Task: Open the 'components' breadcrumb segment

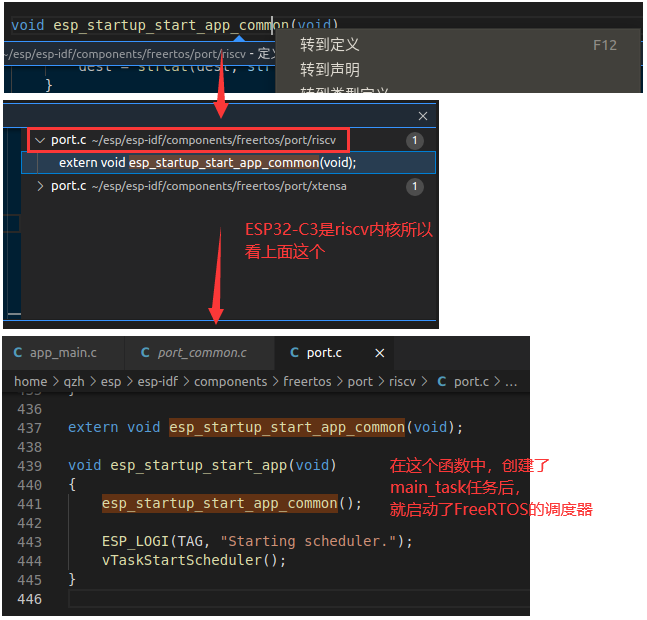Action: 231,382
